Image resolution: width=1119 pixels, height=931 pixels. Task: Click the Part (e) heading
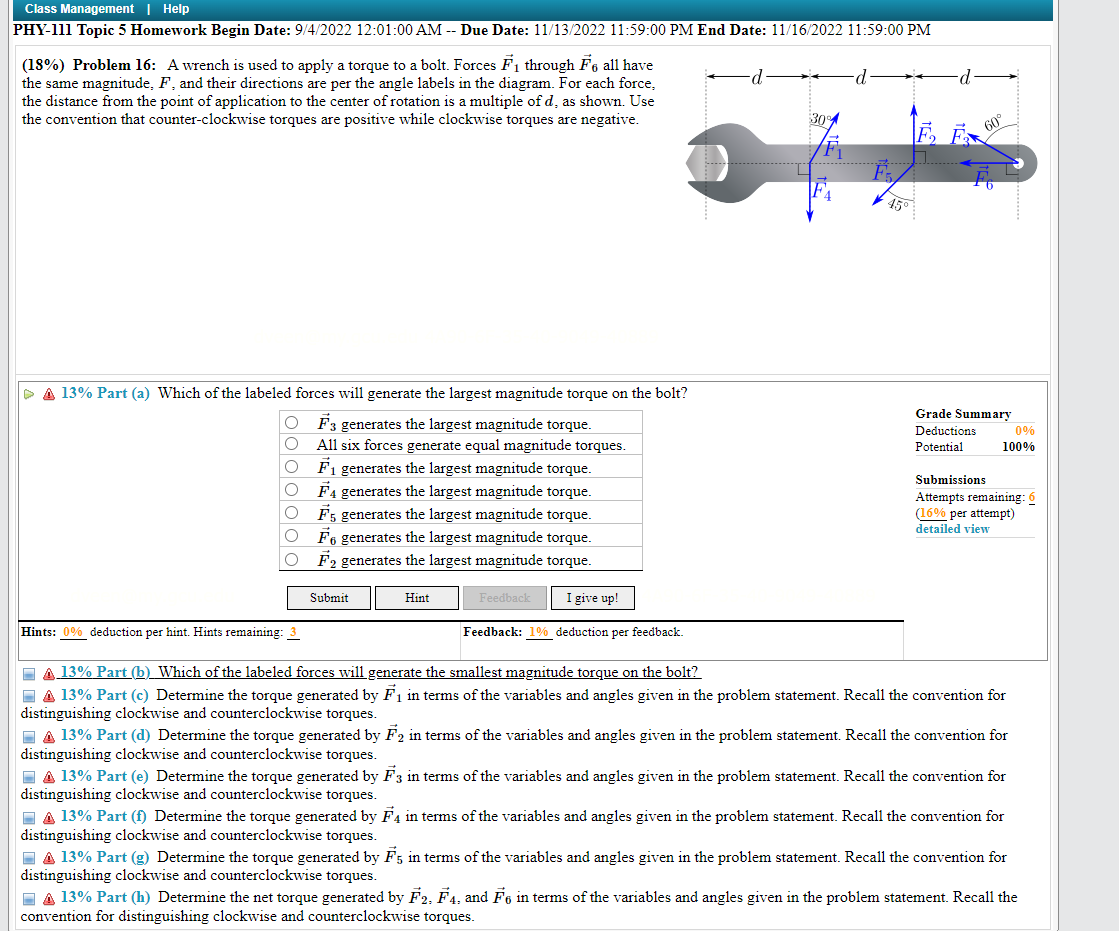tap(105, 775)
